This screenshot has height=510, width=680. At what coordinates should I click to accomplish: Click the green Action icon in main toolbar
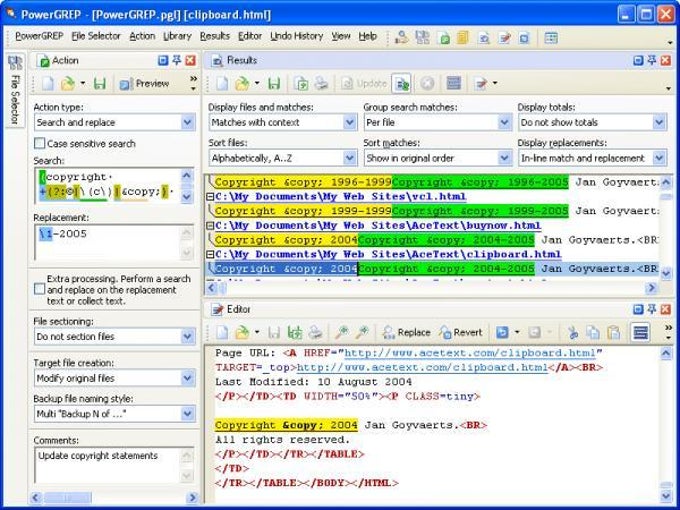click(x=444, y=37)
